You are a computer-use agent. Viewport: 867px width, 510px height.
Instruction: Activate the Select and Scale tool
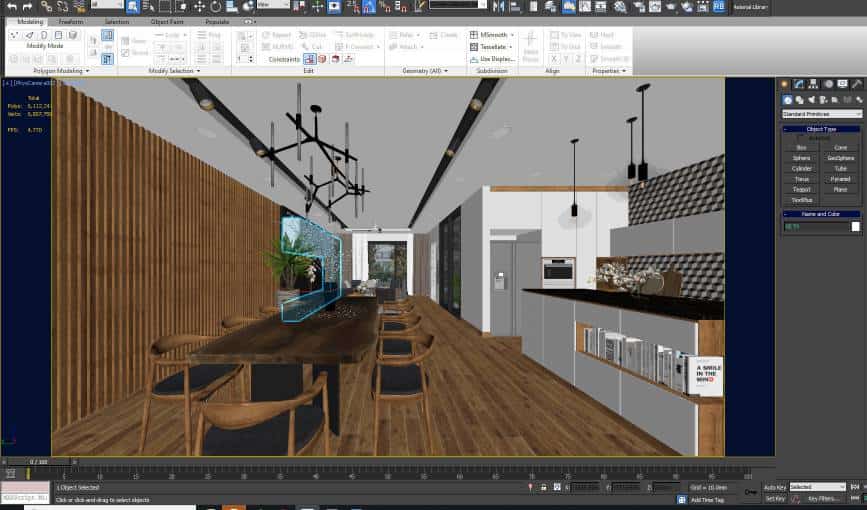click(232, 7)
